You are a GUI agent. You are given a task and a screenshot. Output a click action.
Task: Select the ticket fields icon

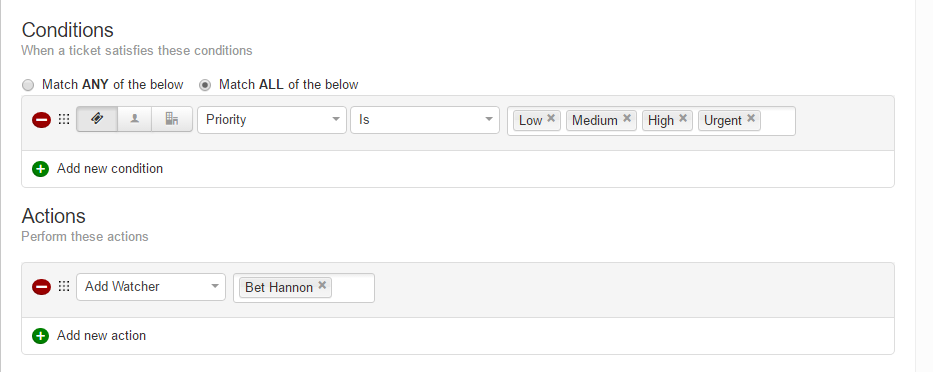coord(97,119)
